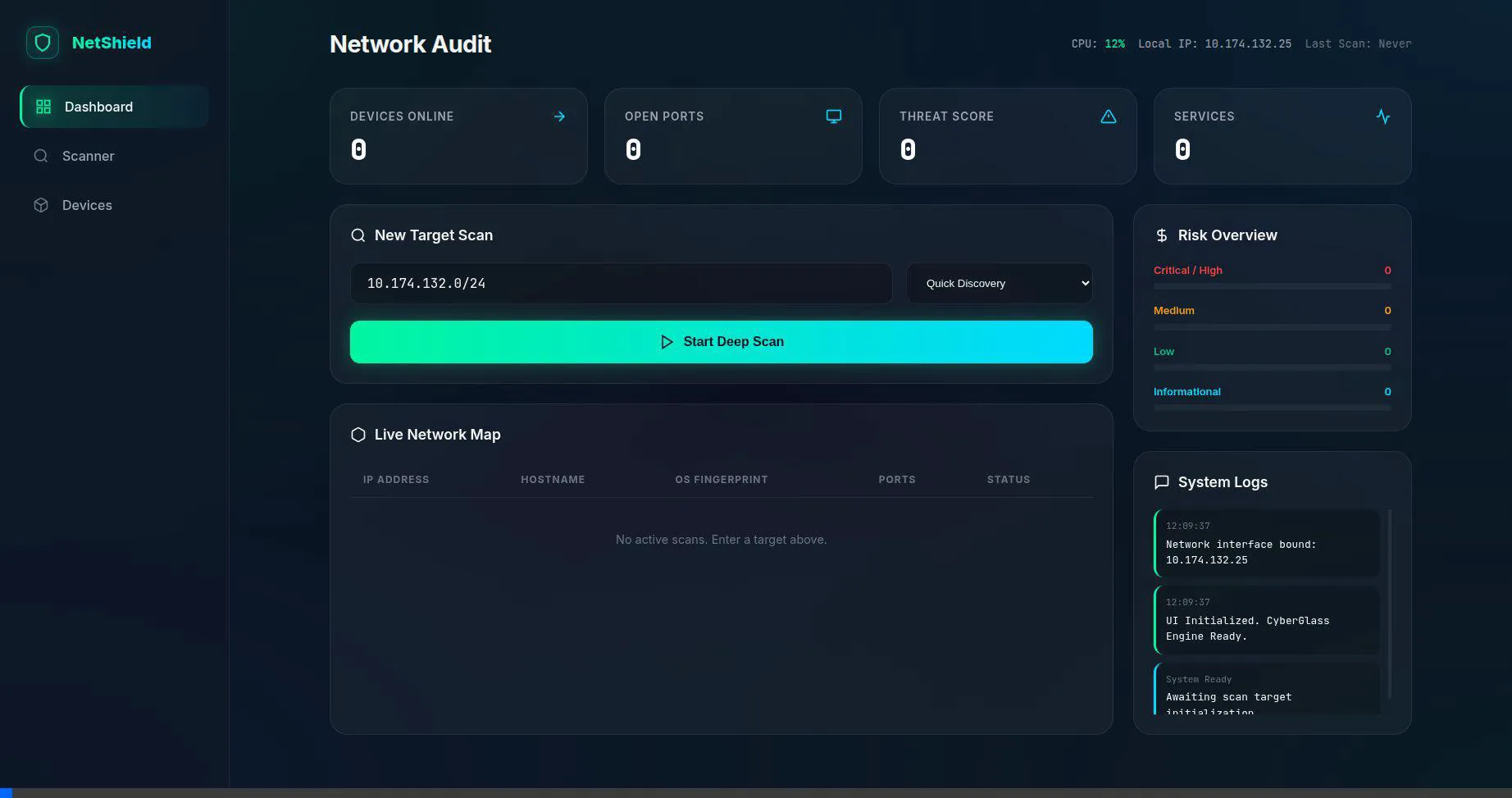Click the New Target Scan heading
1512x798 pixels.
(x=434, y=235)
